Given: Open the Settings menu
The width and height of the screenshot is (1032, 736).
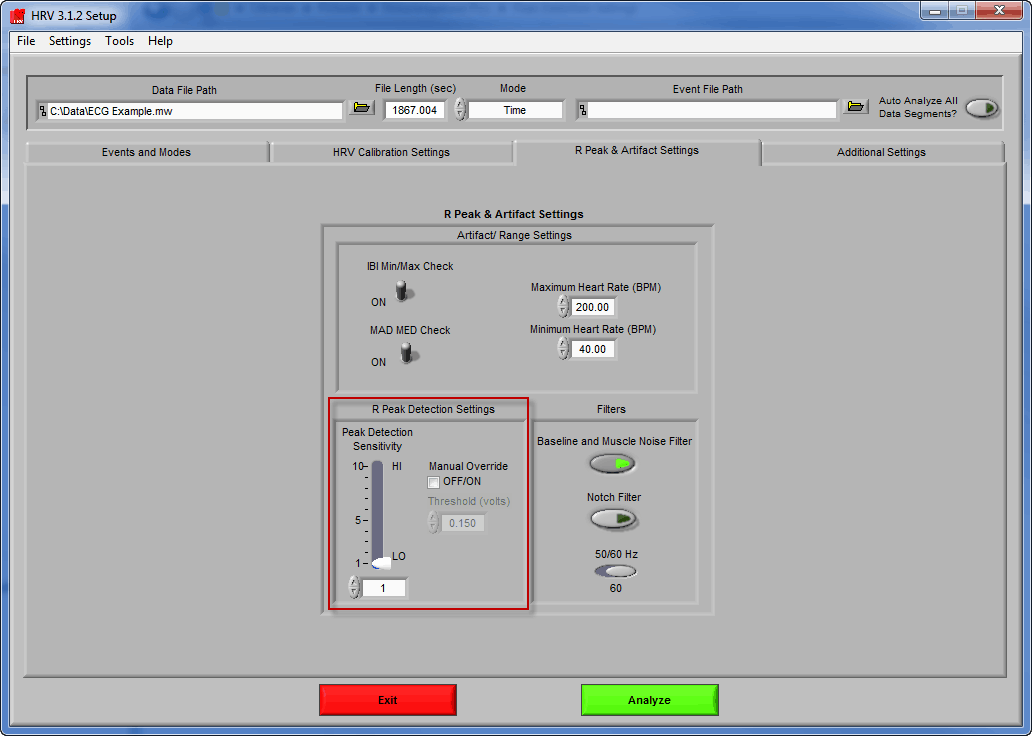Looking at the screenshot, I should pyautogui.click(x=70, y=41).
